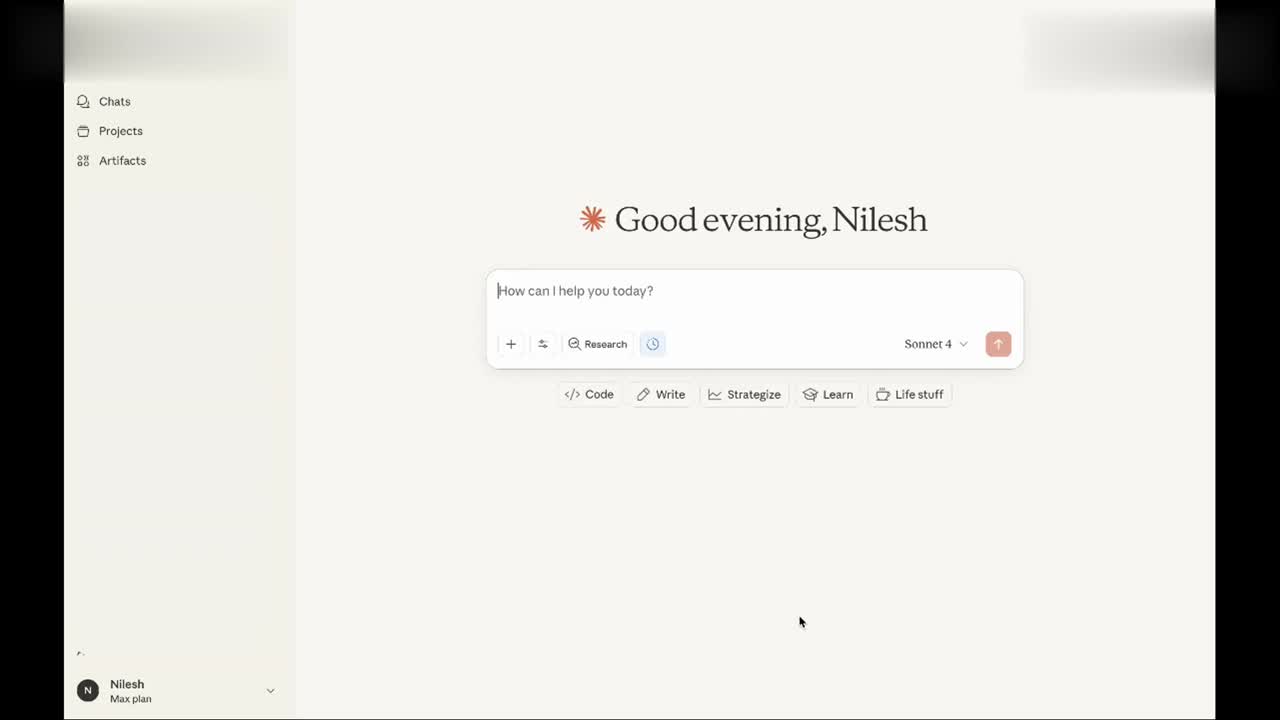Click the 'Max plan' label
Viewport: 1280px width, 720px height.
click(131, 699)
